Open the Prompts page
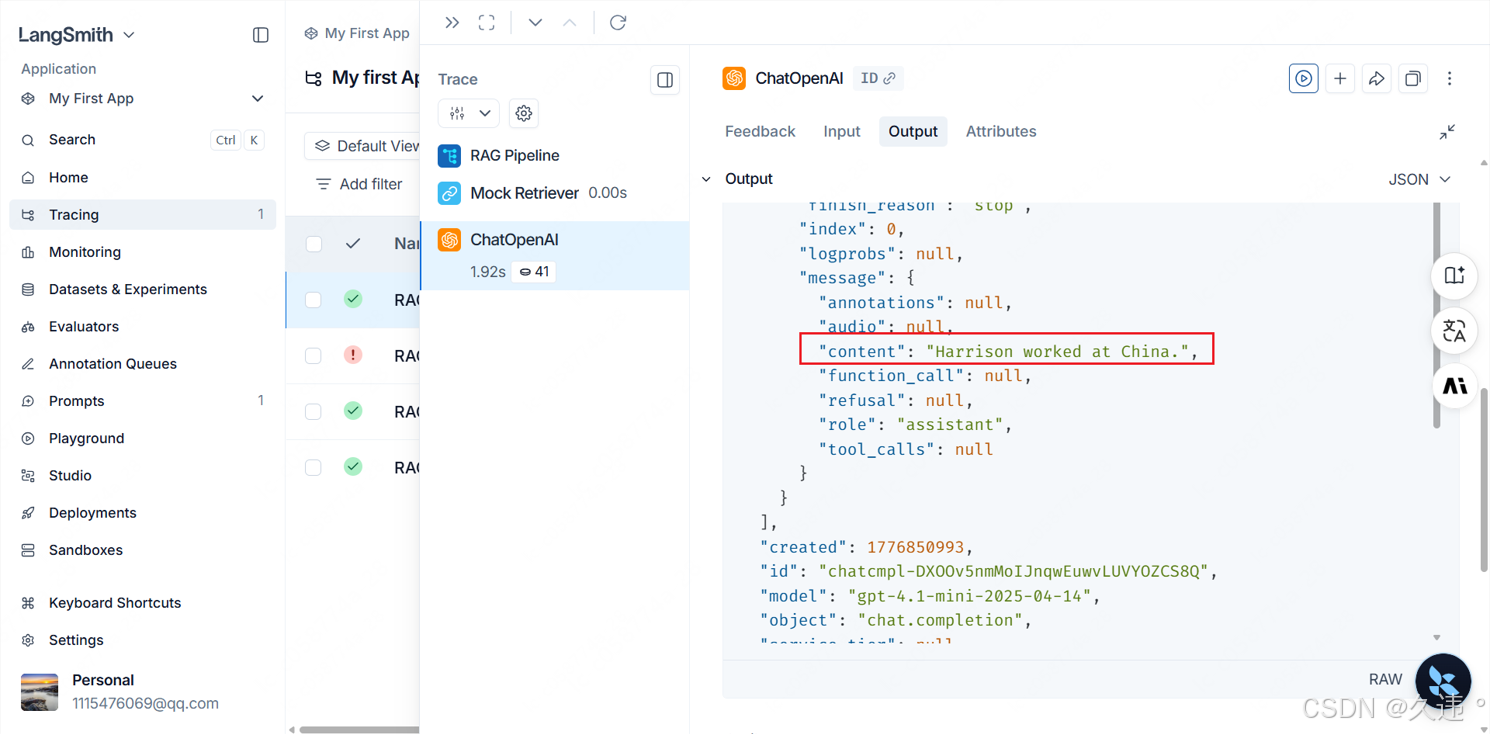1490x734 pixels. pos(142,401)
